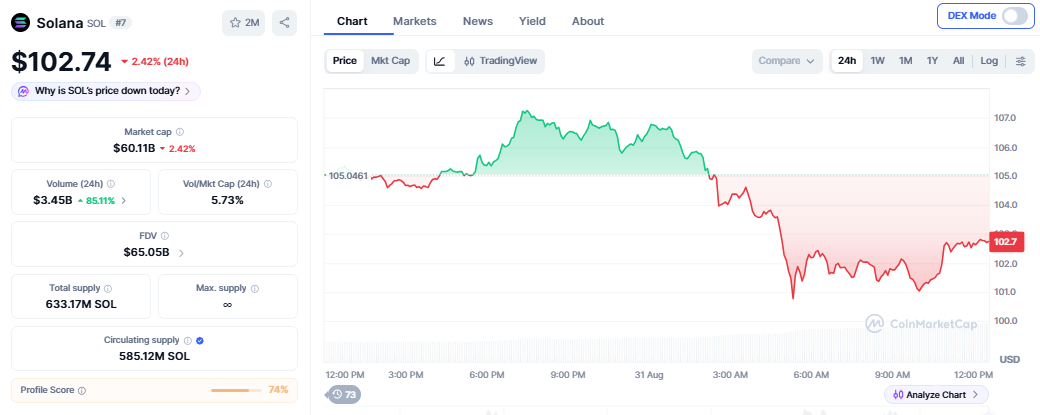
Task: Click the Total supply info icon
Action: [x=108, y=288]
